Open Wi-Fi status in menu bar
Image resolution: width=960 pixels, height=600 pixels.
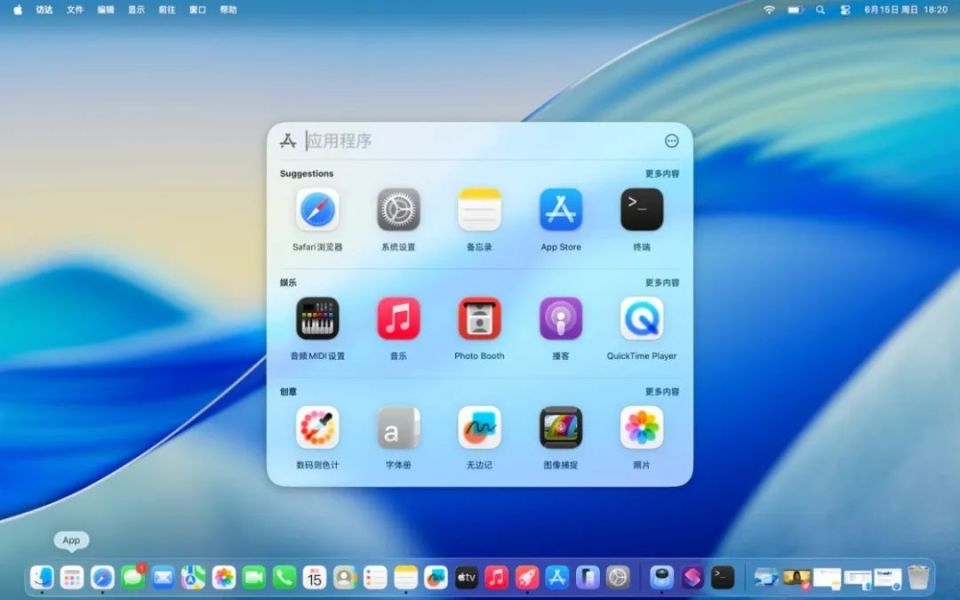click(769, 10)
